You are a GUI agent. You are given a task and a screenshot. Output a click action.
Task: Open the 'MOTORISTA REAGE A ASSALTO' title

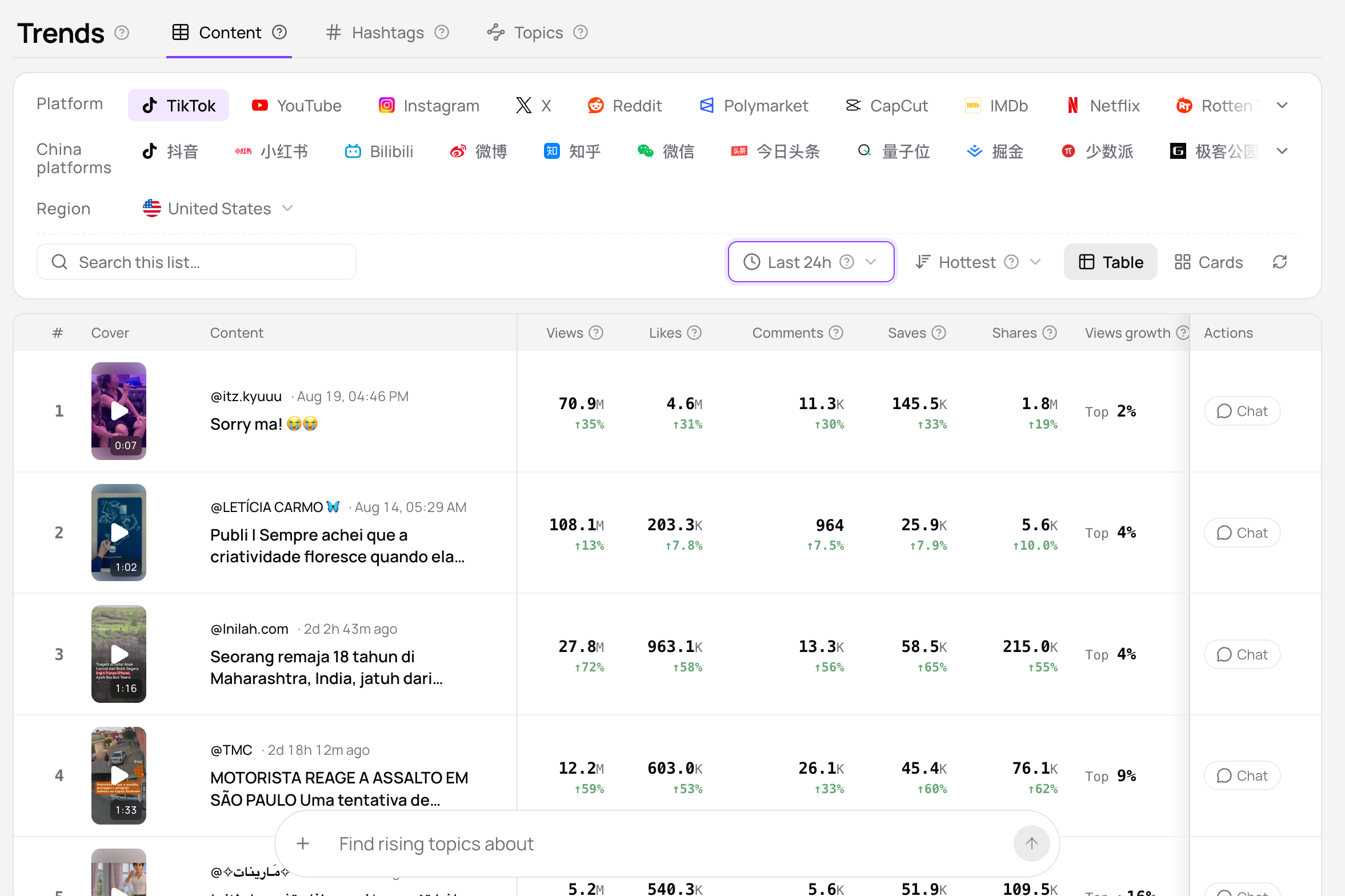pos(339,789)
